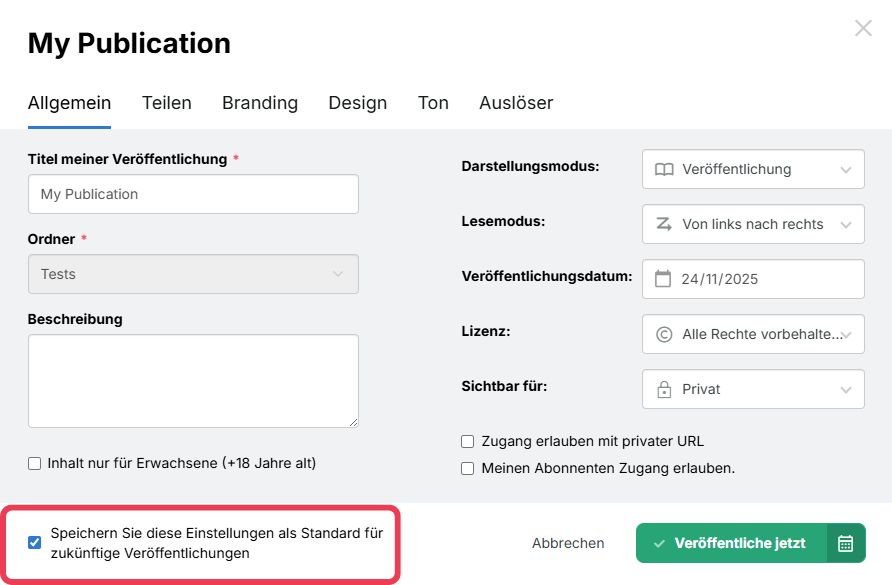
Task: Open the Design tab
Action: coord(358,103)
